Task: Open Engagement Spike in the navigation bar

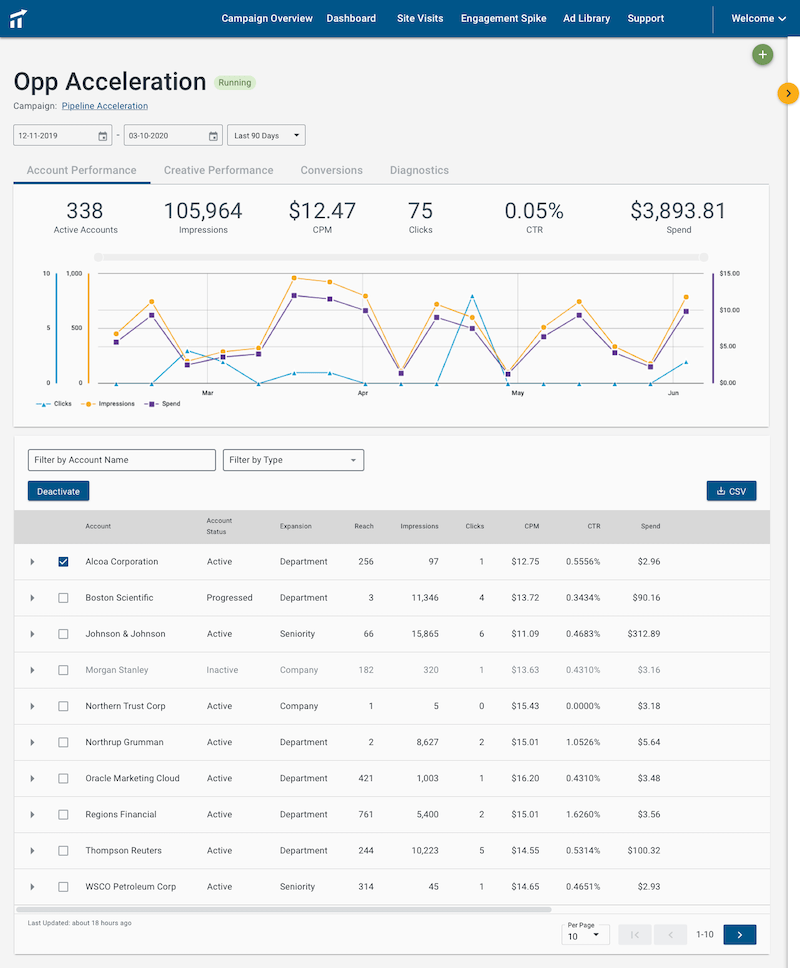Action: coord(503,19)
